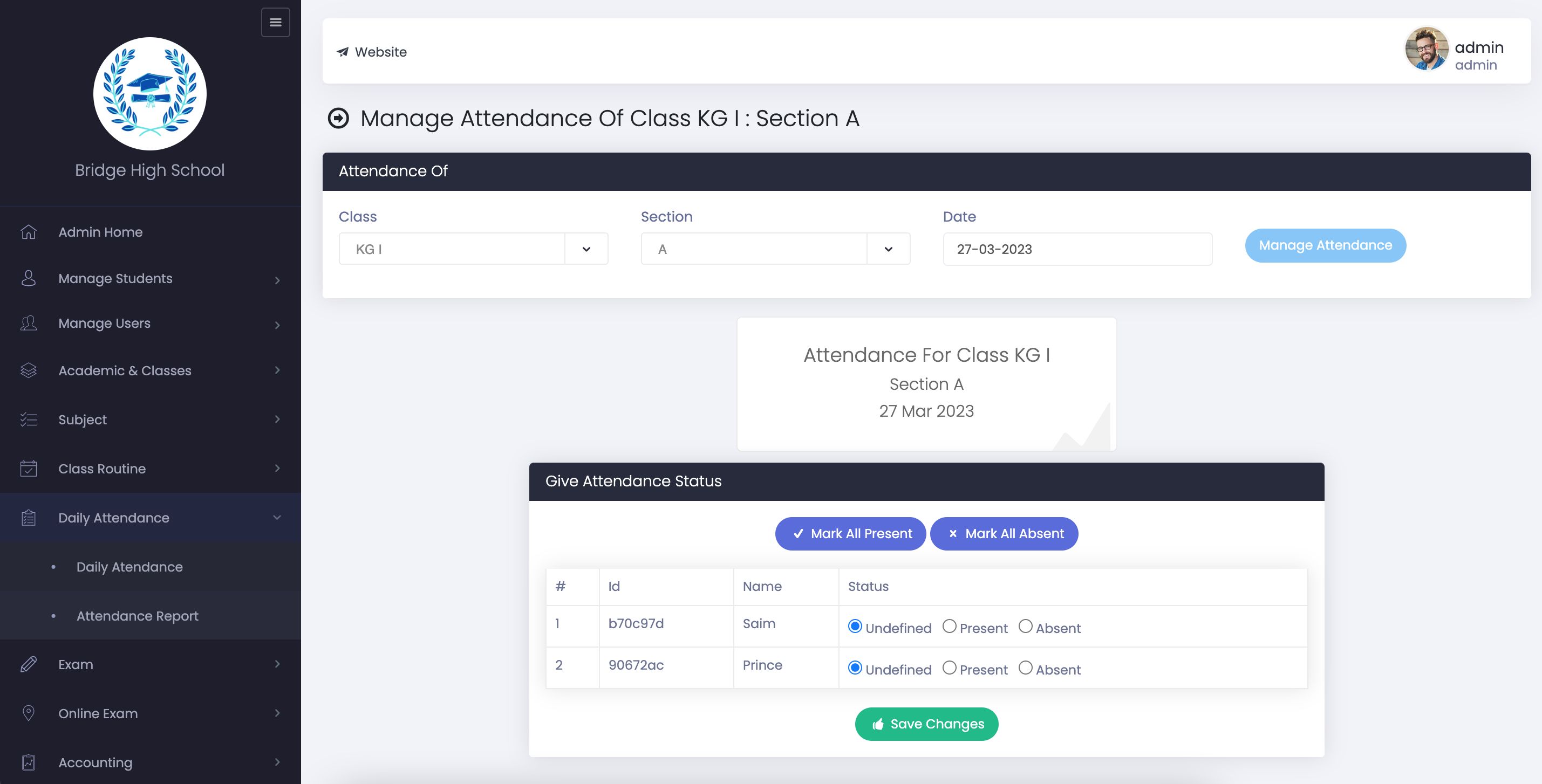Click the Exam pencil icon
The width and height of the screenshot is (1542, 784).
[29, 664]
